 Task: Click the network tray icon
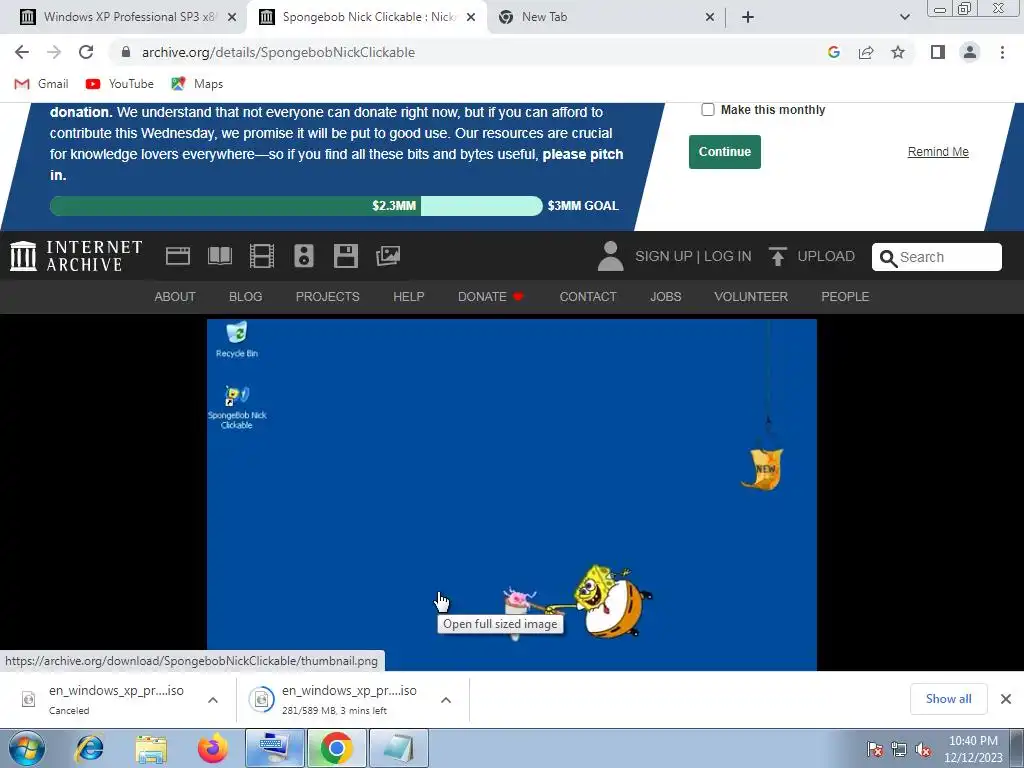899,749
